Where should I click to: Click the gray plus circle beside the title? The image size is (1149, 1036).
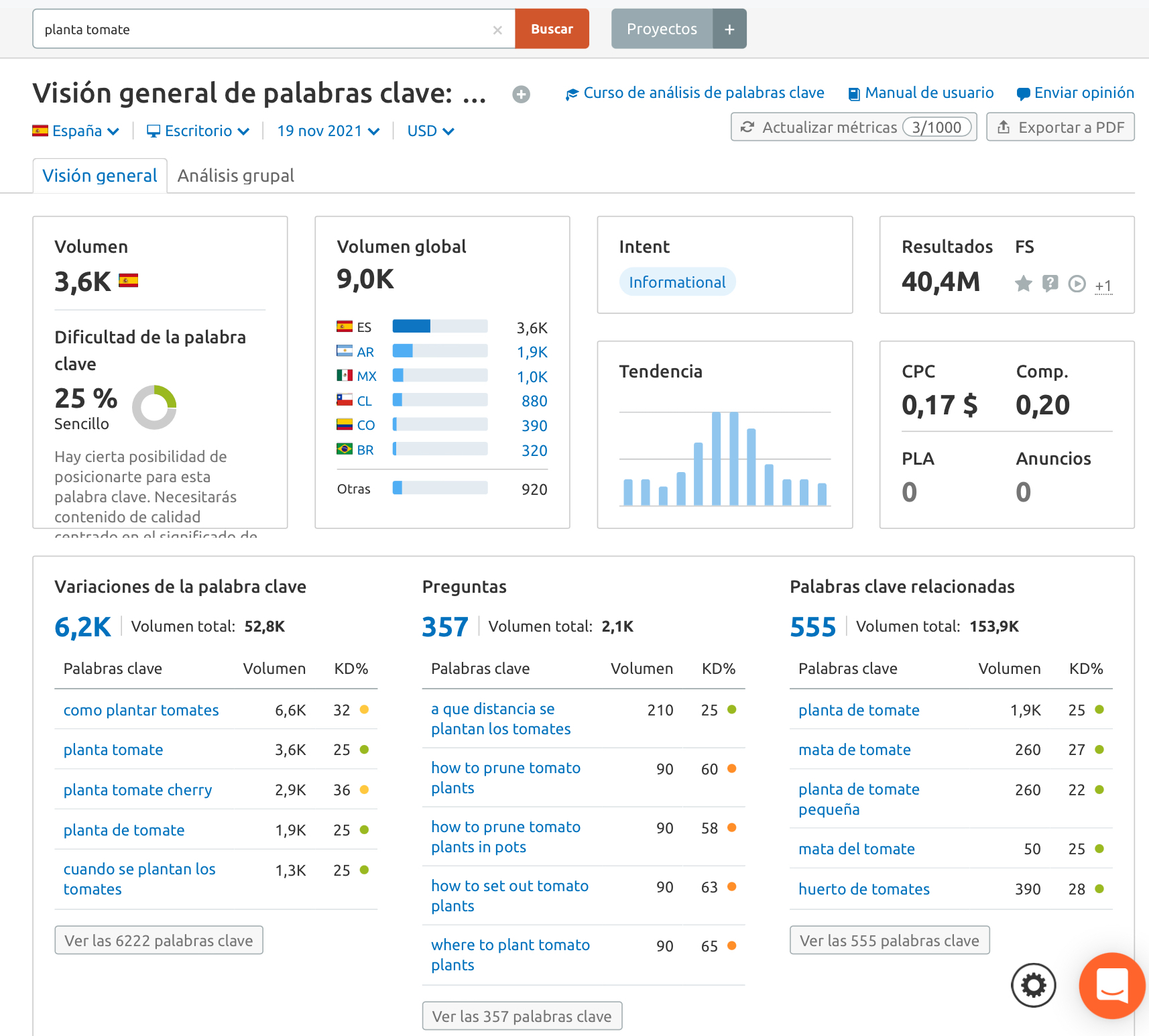(x=521, y=95)
